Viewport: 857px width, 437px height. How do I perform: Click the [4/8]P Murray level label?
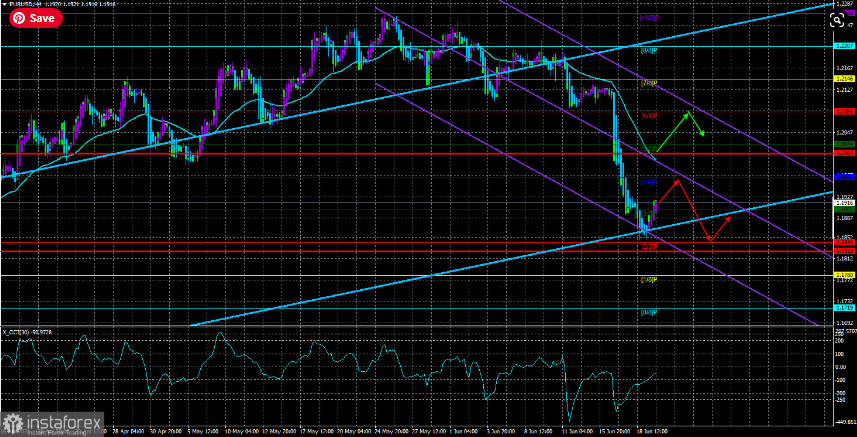tap(648, 181)
